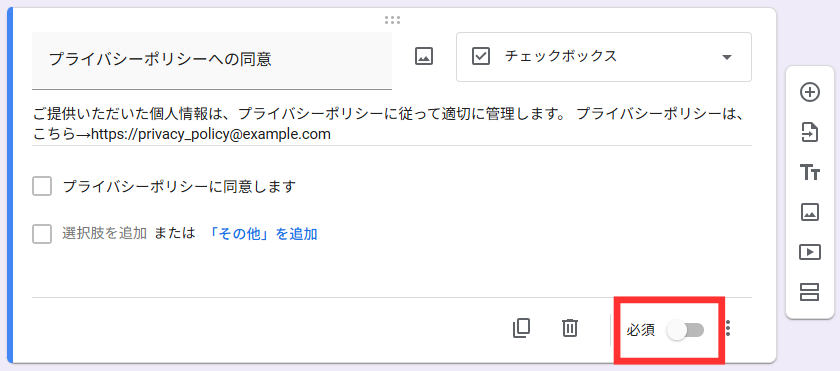The width and height of the screenshot is (840, 371).
Task: Check the プライバシーポリシーに同意します checkbox
Action: (x=42, y=187)
